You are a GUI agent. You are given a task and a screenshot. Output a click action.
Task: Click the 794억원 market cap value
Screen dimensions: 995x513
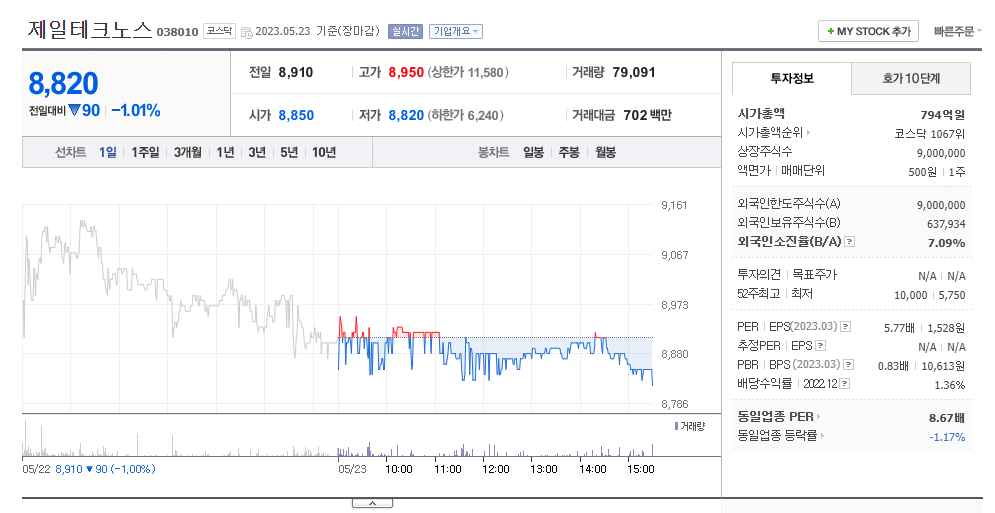point(942,115)
